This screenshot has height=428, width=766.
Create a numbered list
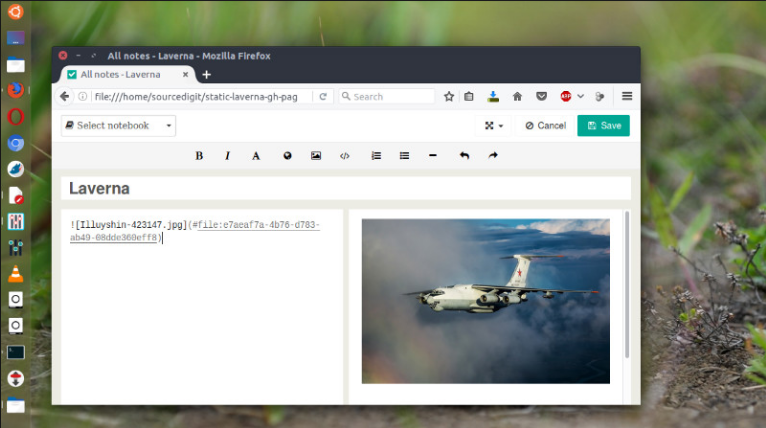(376, 156)
